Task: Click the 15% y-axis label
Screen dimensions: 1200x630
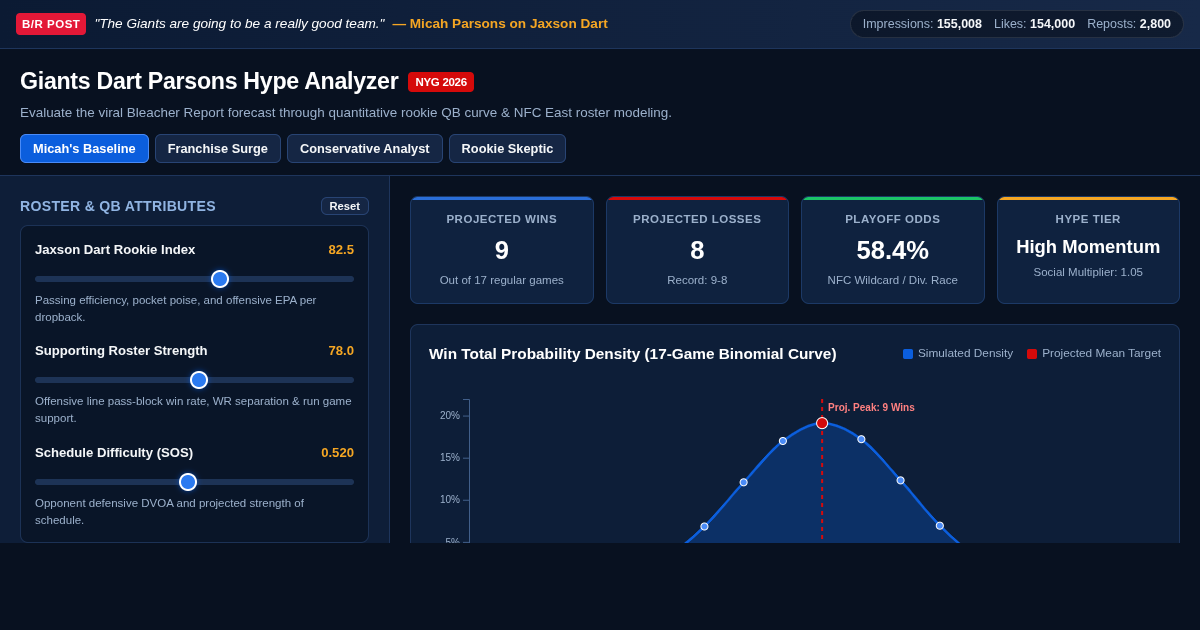Action: click(450, 458)
